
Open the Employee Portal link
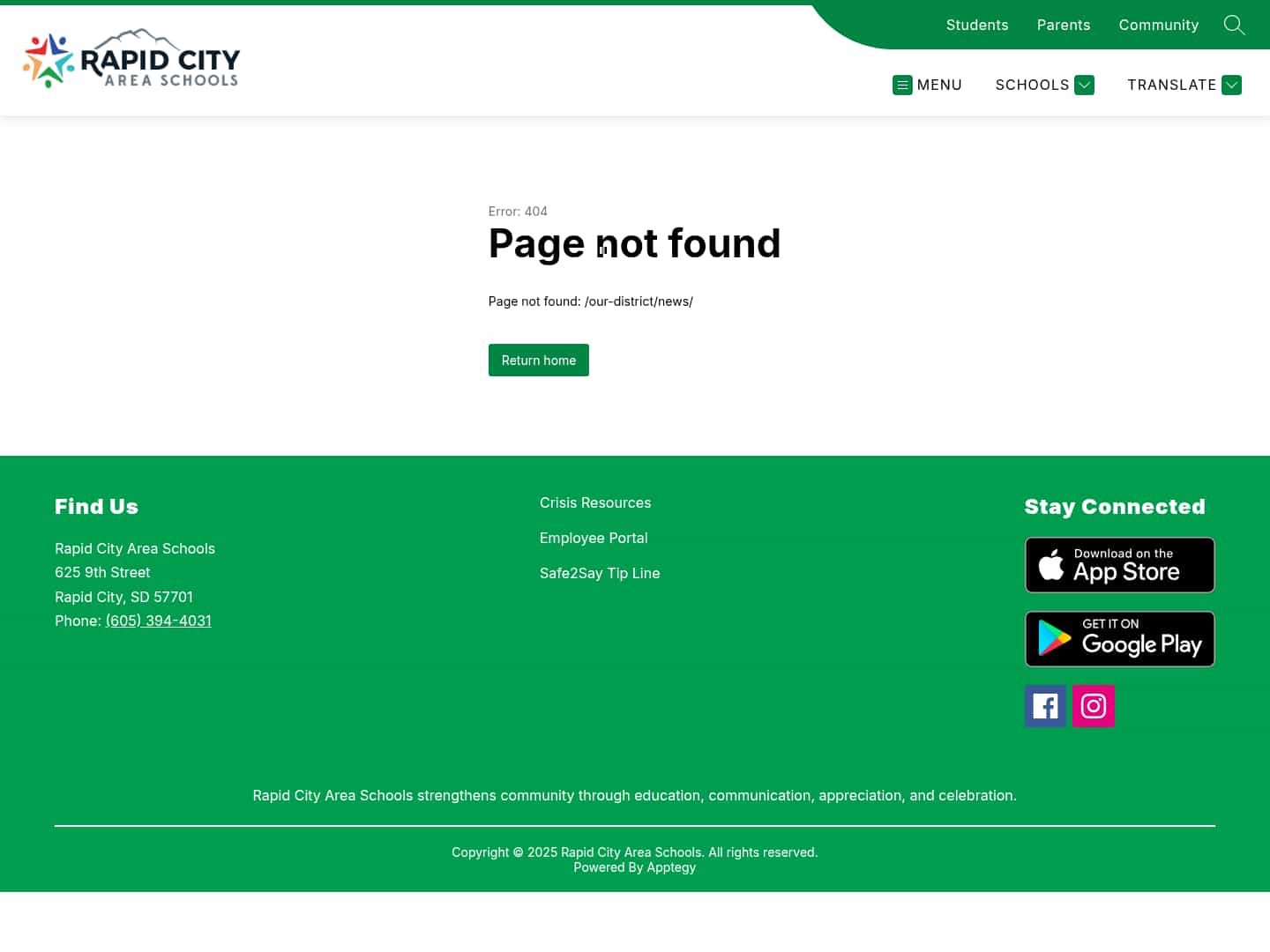[x=594, y=538]
